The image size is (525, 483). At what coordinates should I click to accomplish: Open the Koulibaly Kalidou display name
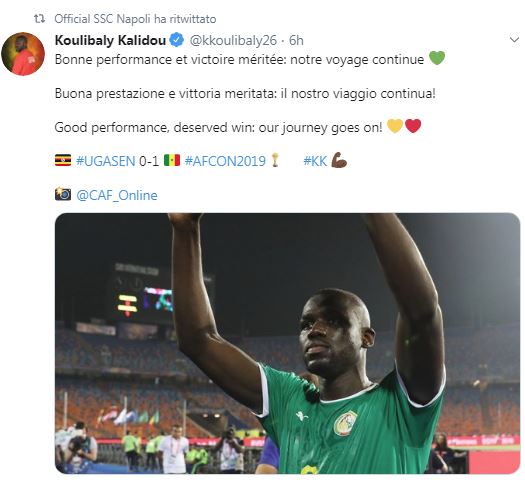point(110,41)
